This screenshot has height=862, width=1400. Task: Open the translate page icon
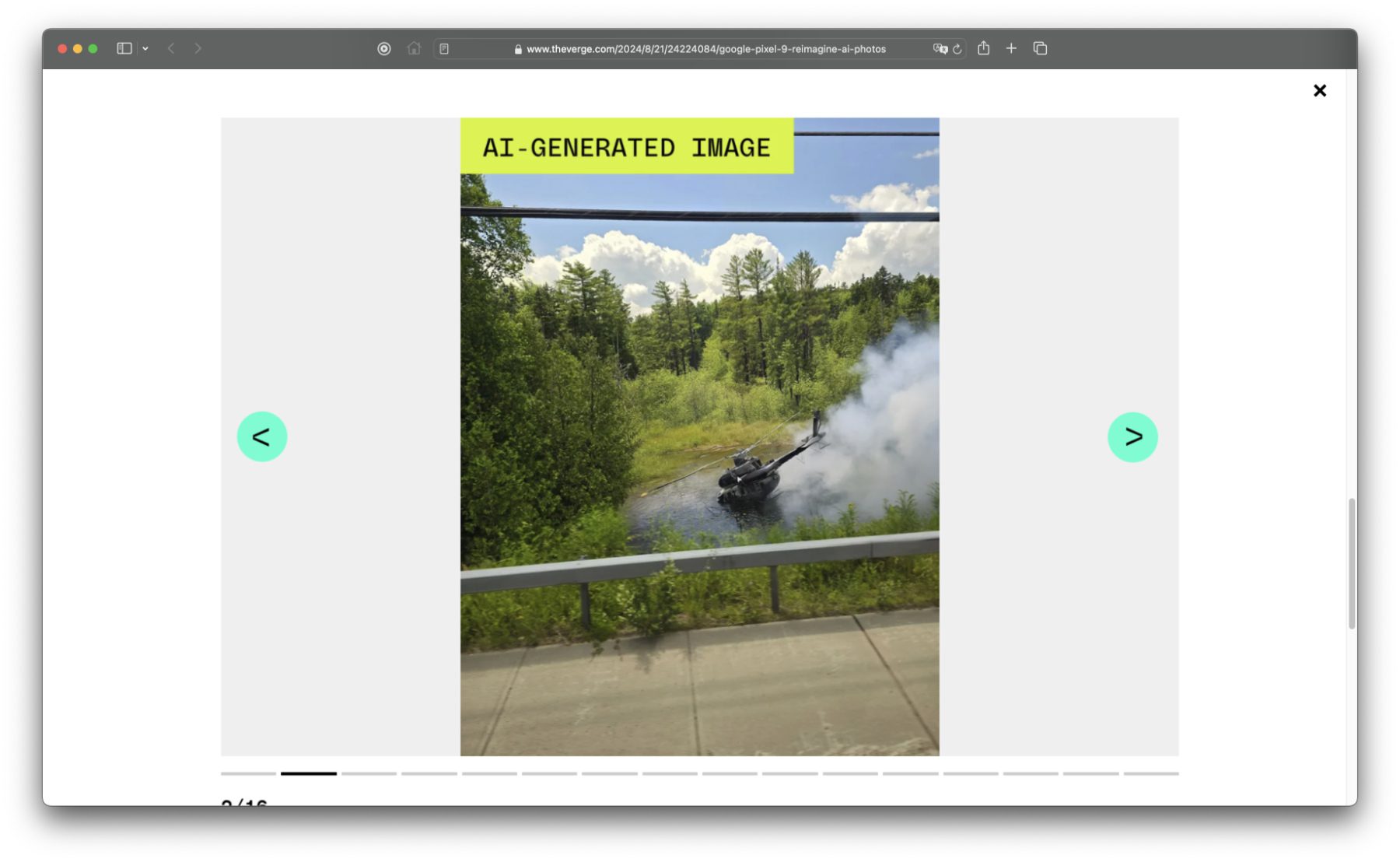pyautogui.click(x=940, y=49)
